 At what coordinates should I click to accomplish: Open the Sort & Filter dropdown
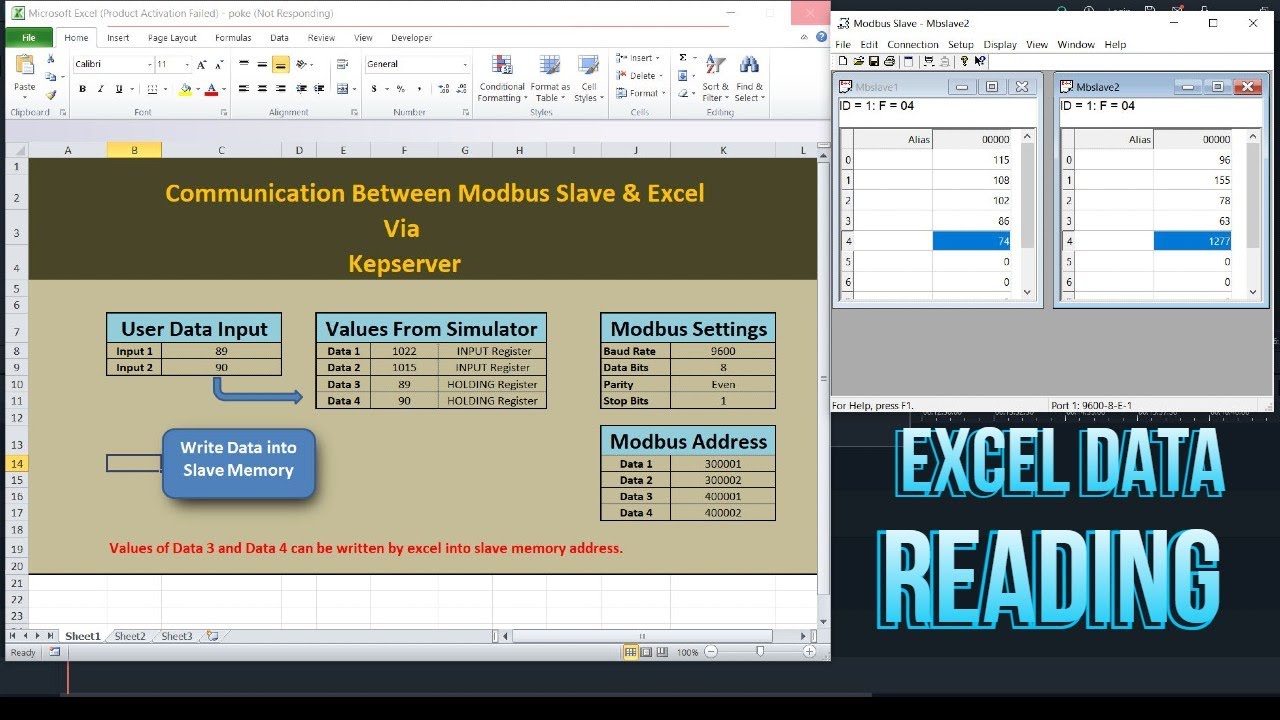pos(715,78)
